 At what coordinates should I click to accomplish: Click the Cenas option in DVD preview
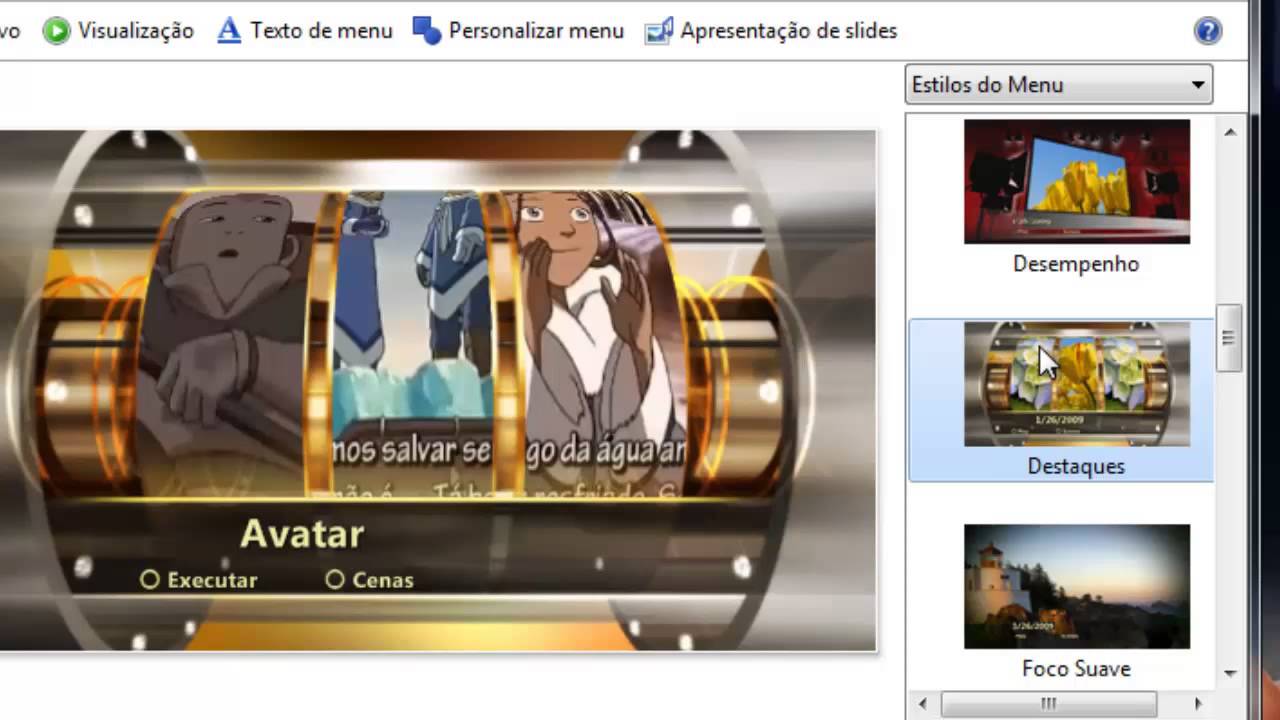tap(369, 580)
